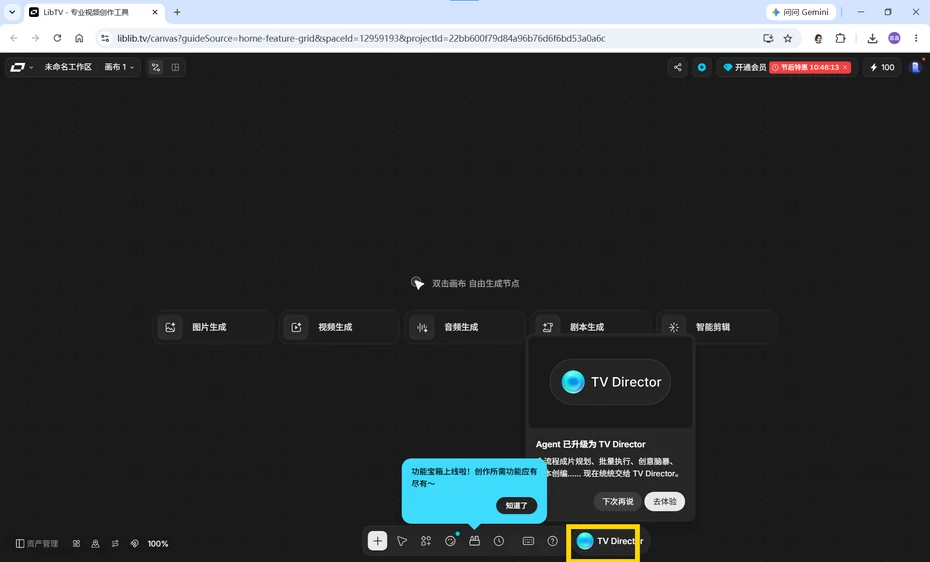This screenshot has width=930, height=562.
Task: Choose 剧本生成 script generation card
Action: tap(590, 325)
